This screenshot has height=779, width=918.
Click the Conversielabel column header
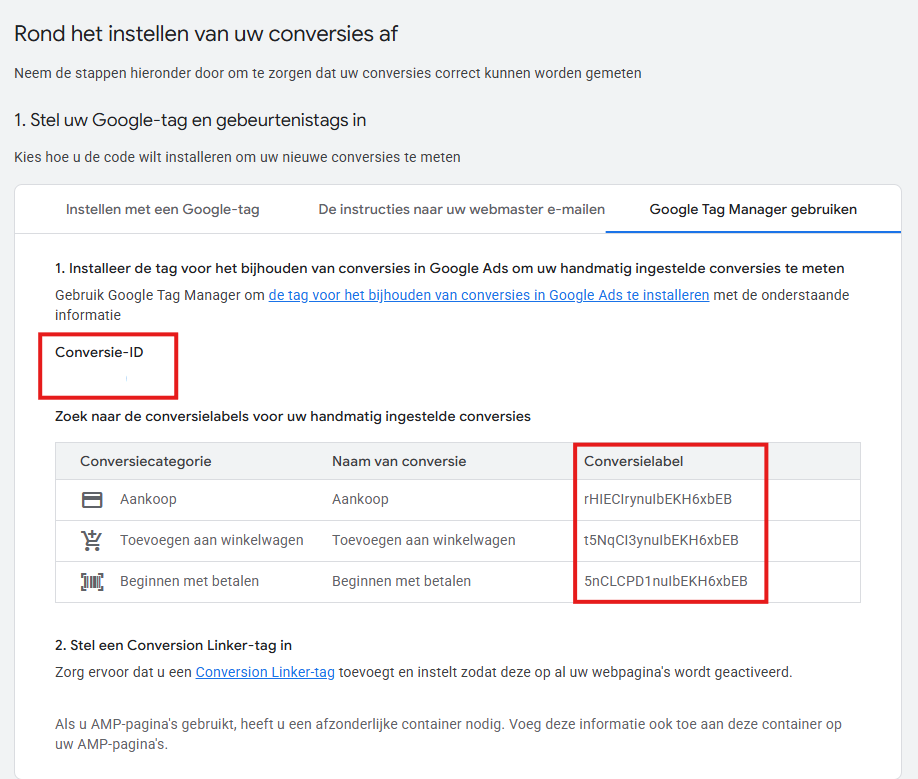click(634, 461)
